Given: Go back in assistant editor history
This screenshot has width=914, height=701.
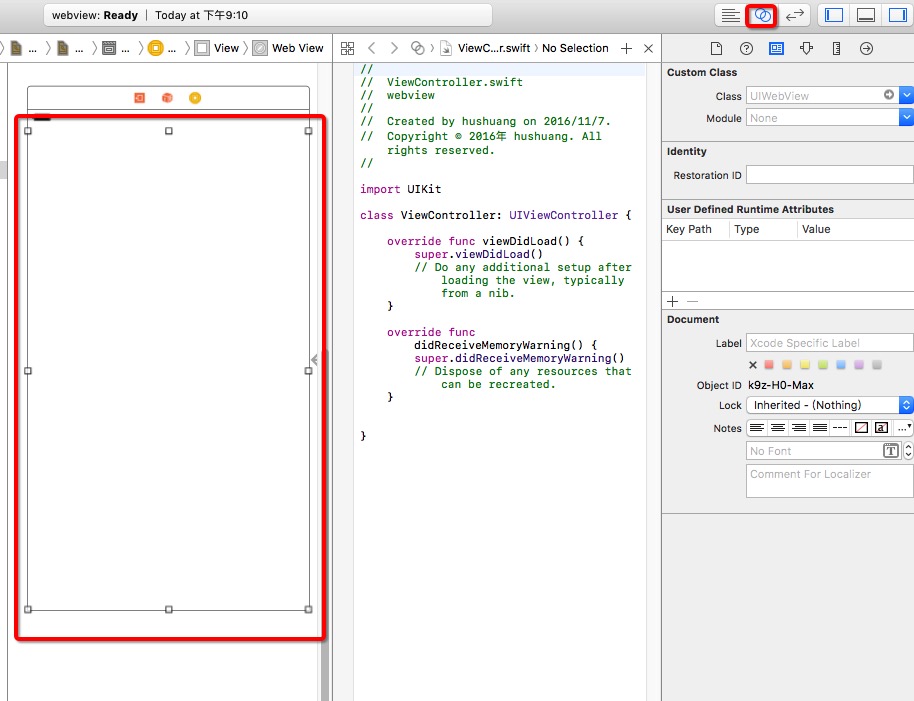Looking at the screenshot, I should pyautogui.click(x=372, y=48).
